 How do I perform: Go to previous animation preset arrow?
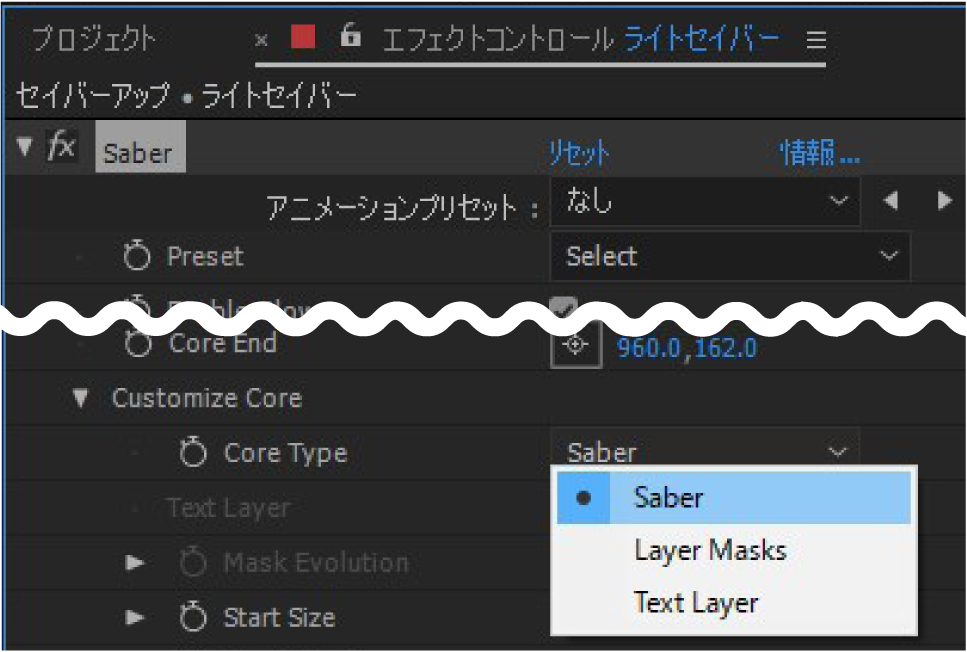tap(890, 202)
